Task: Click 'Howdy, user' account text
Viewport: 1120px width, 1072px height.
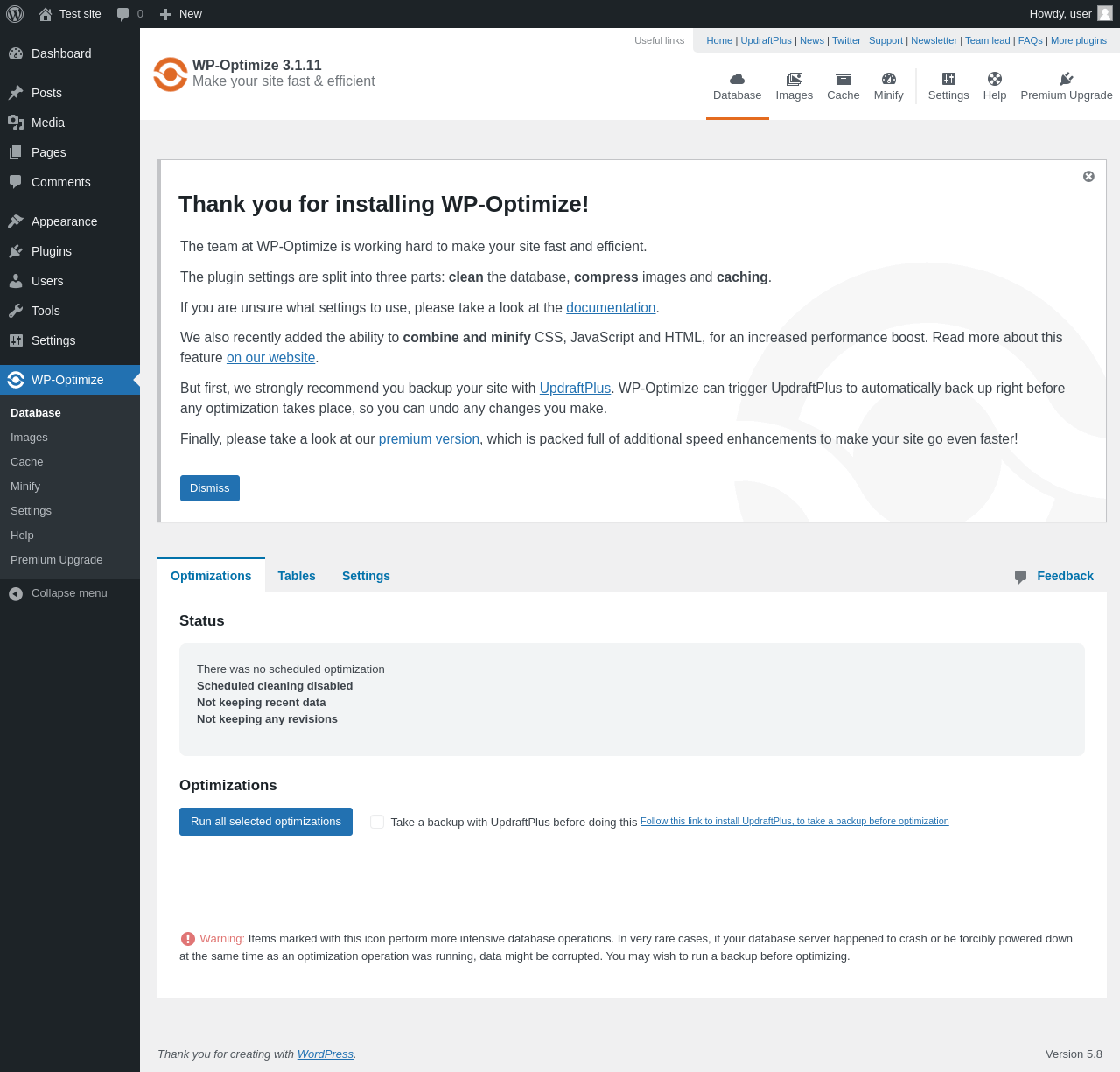Action: (1060, 14)
